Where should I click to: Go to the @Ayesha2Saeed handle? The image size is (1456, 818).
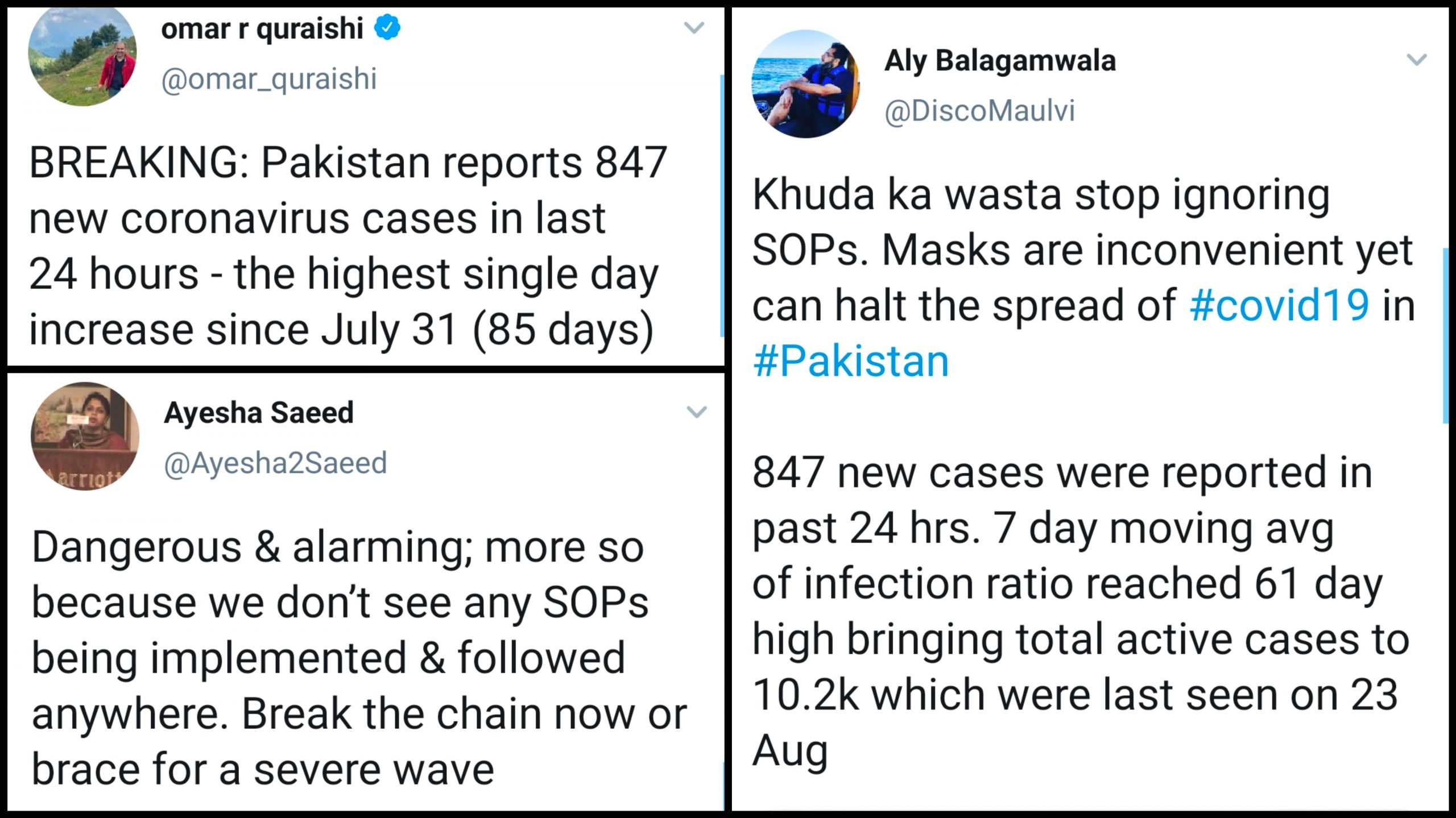[x=275, y=463]
